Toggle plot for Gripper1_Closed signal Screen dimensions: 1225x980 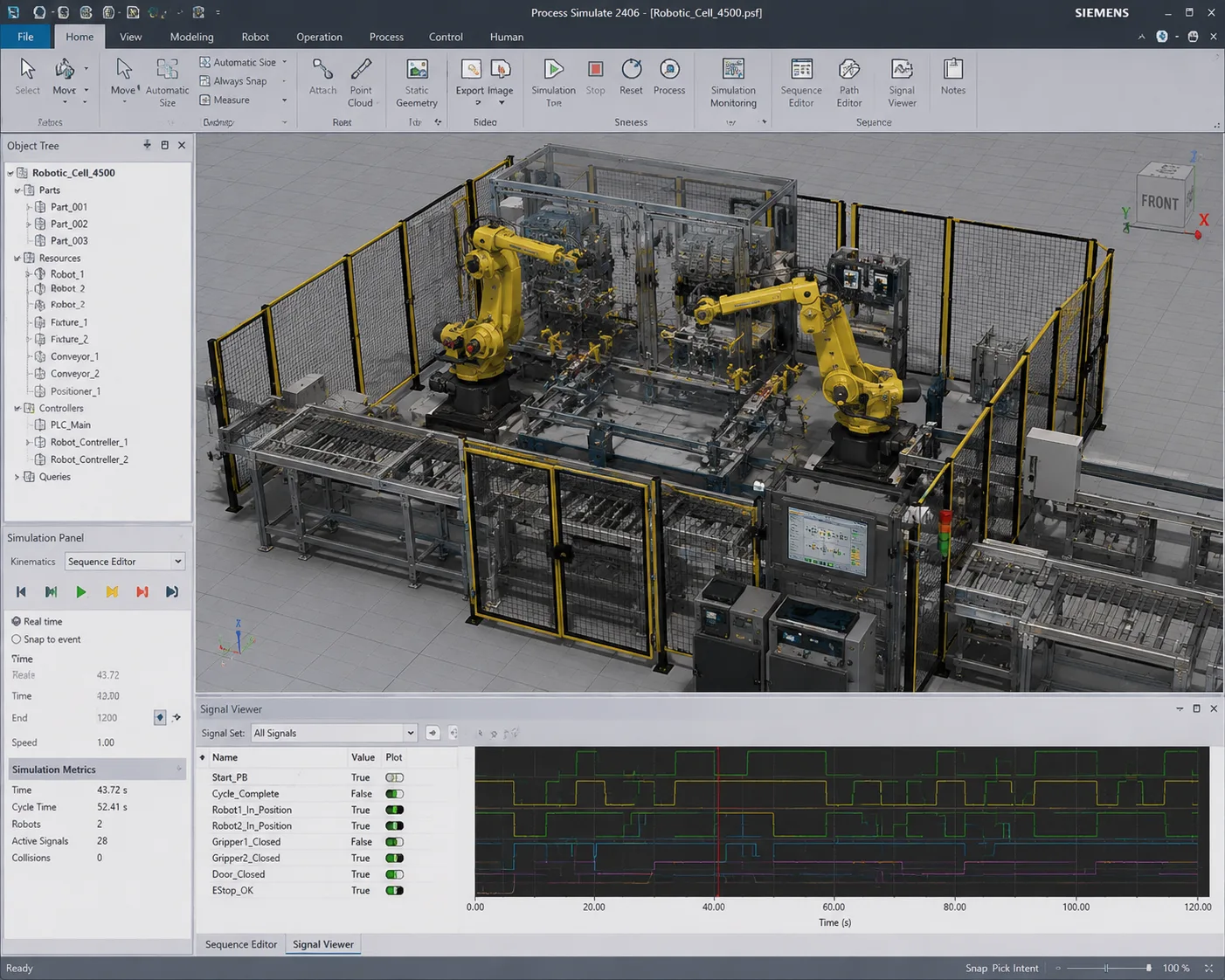coord(394,842)
